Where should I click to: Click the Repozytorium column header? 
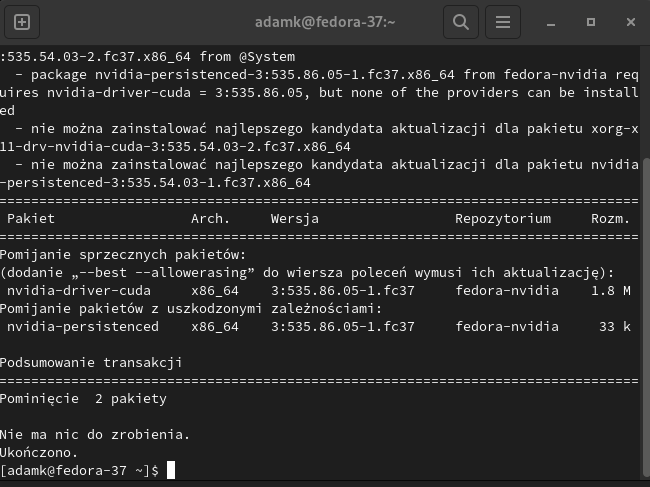click(503, 218)
